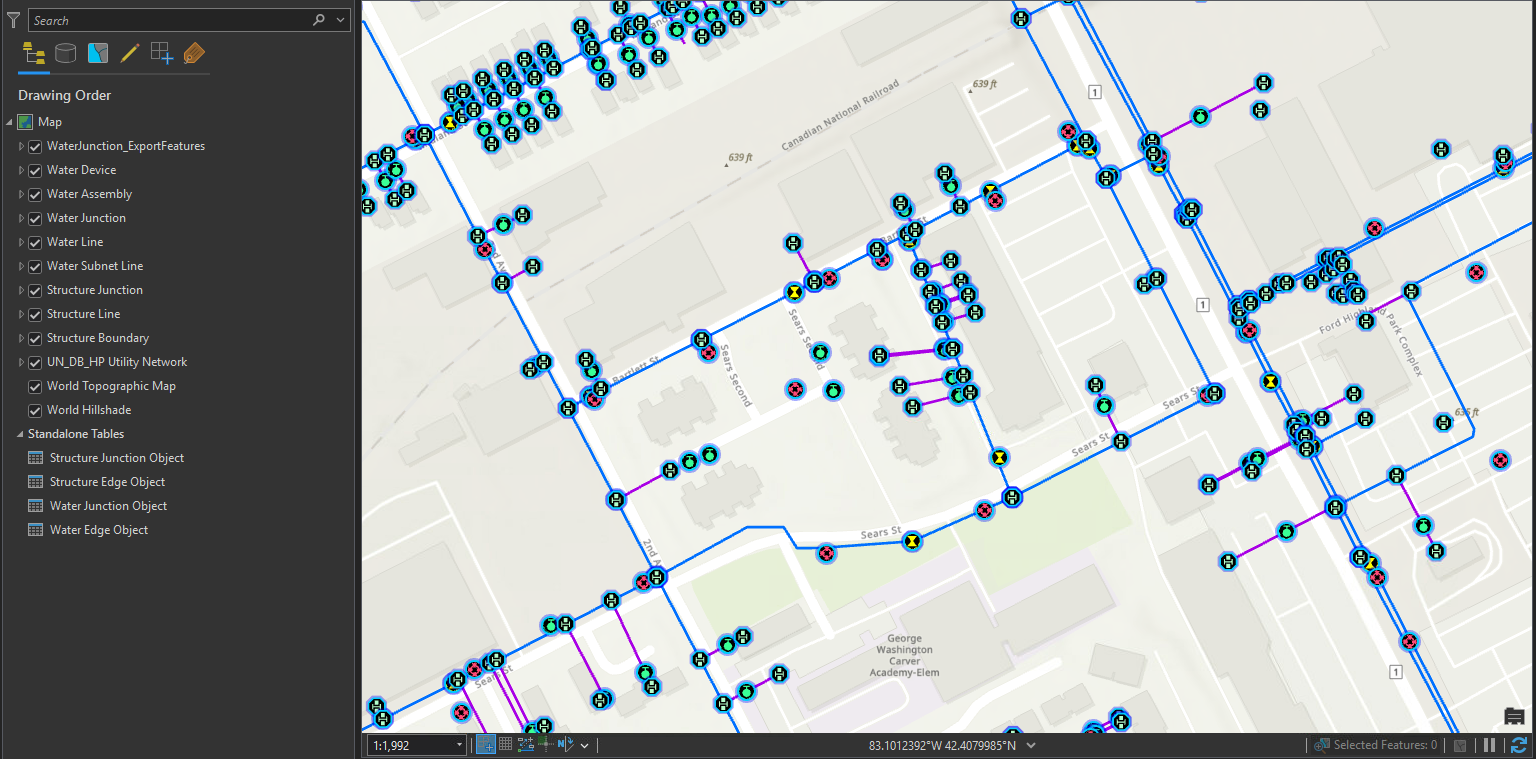
Task: Hide the World Hillshade layer
Action: (x=35, y=410)
